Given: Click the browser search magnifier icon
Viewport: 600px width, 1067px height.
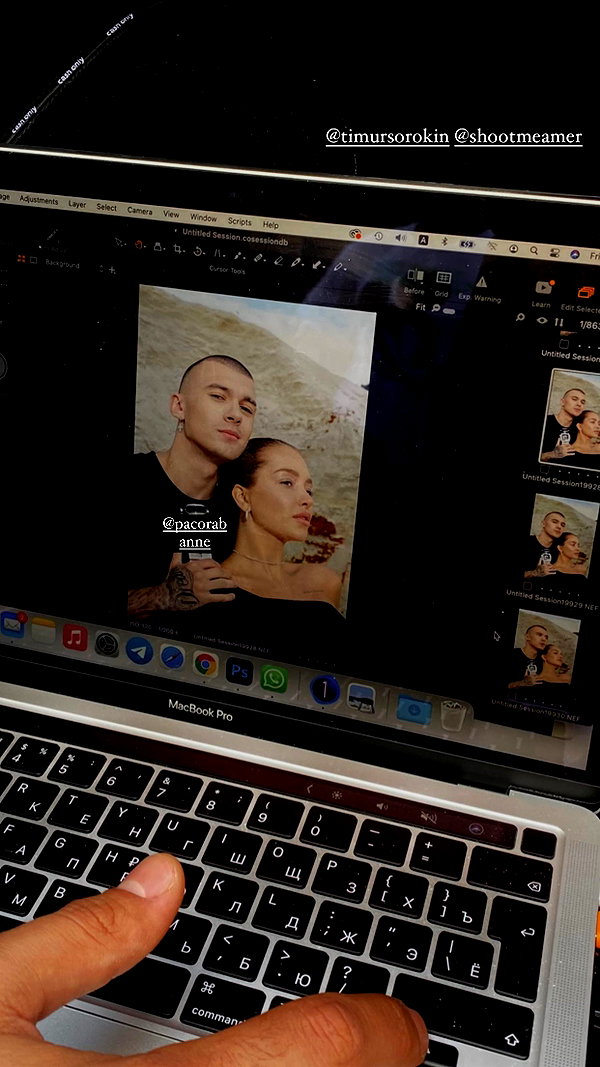Looking at the screenshot, I should click(520, 316).
